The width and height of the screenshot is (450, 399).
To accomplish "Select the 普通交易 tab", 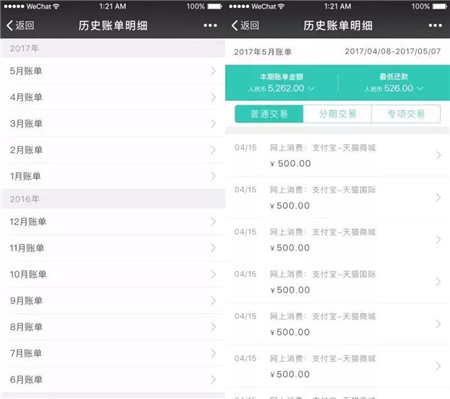I will point(269,114).
